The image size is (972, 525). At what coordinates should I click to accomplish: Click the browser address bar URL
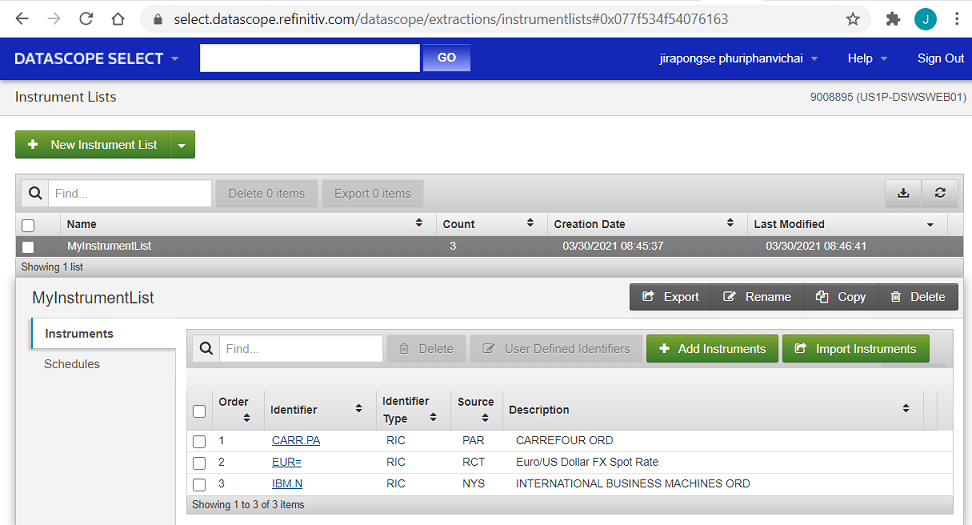[451, 19]
